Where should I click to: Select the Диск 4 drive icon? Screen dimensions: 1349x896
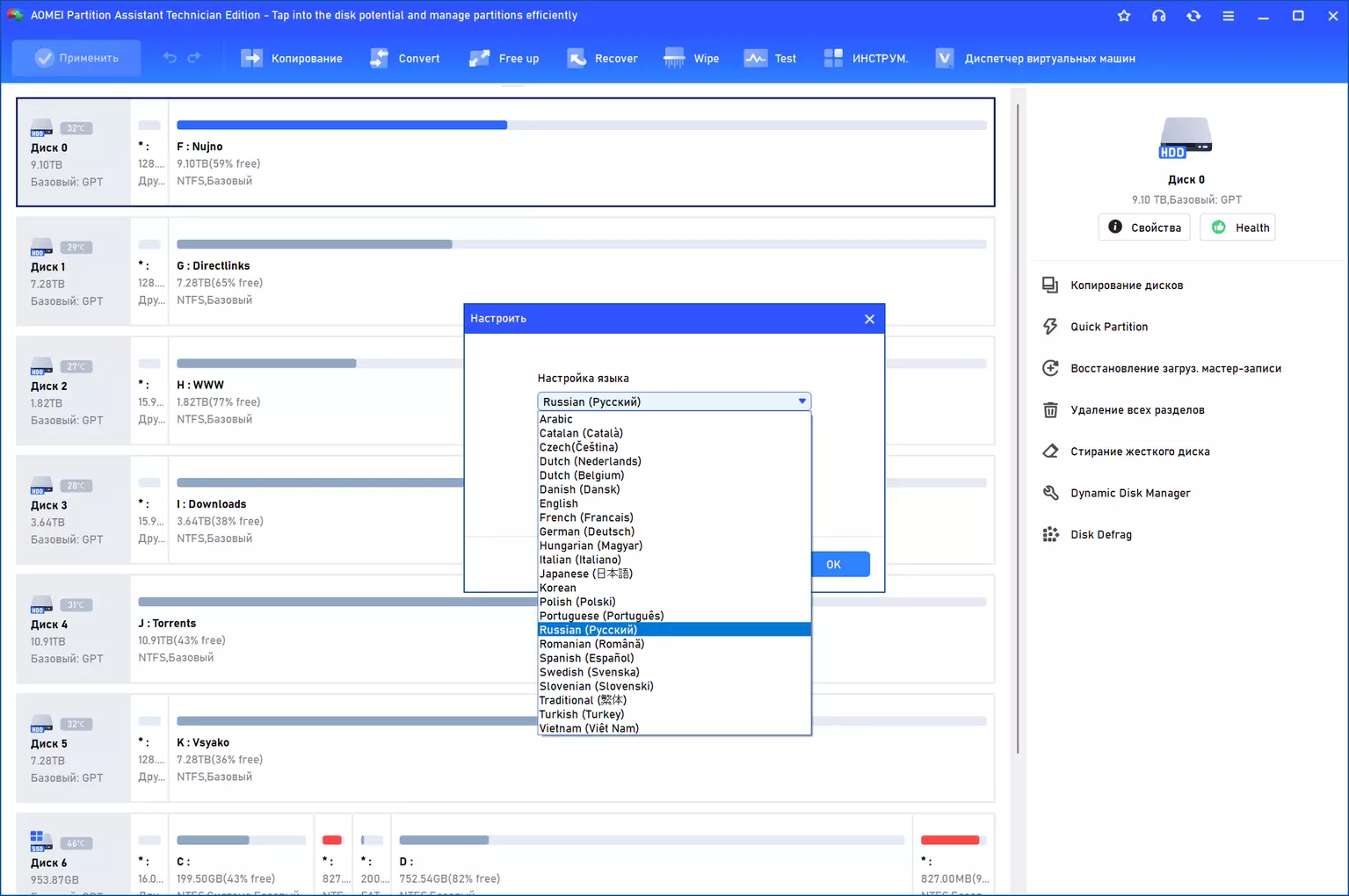click(x=41, y=605)
